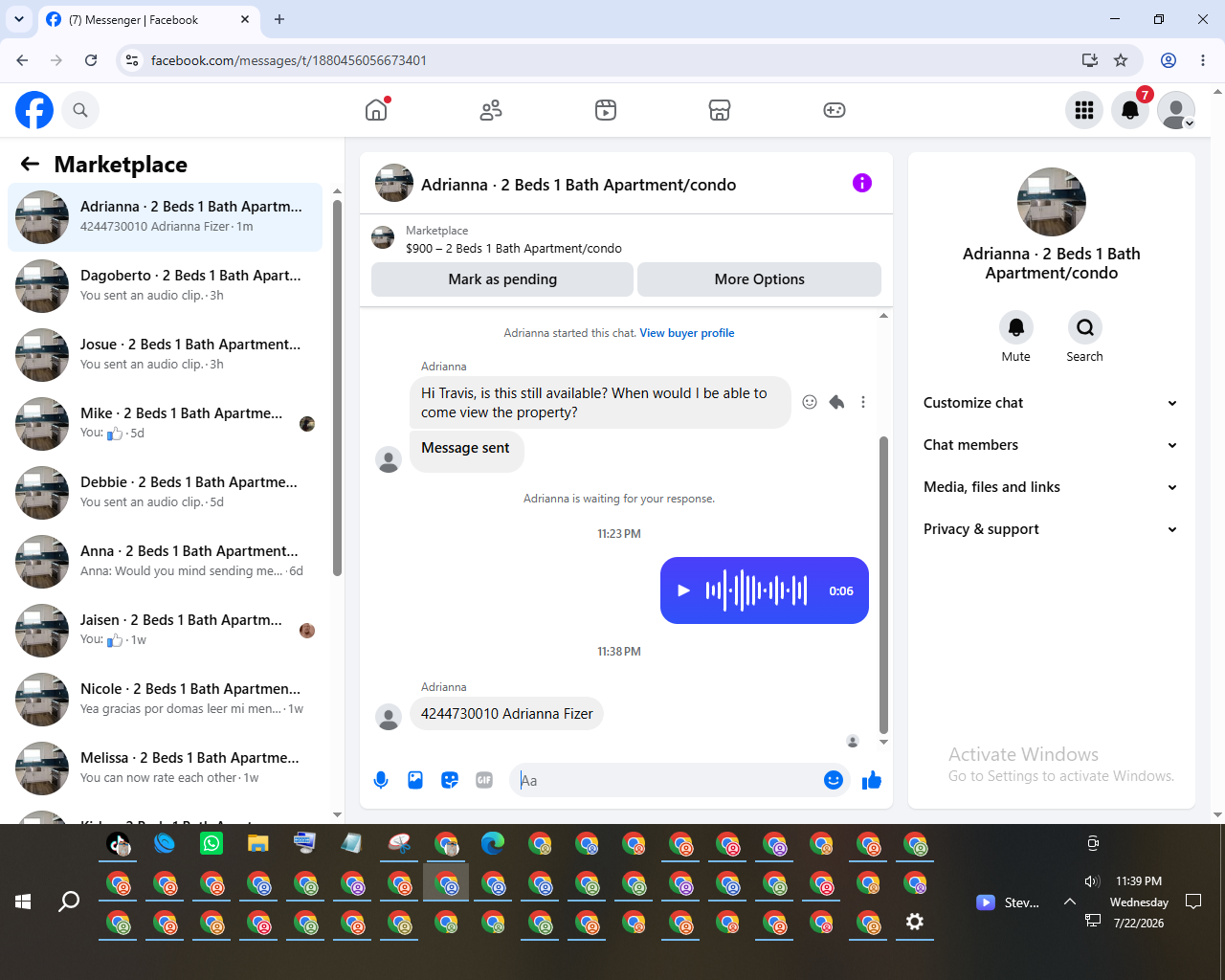Open the Facebook logo home link
The image size is (1225, 980).
click(x=34, y=110)
